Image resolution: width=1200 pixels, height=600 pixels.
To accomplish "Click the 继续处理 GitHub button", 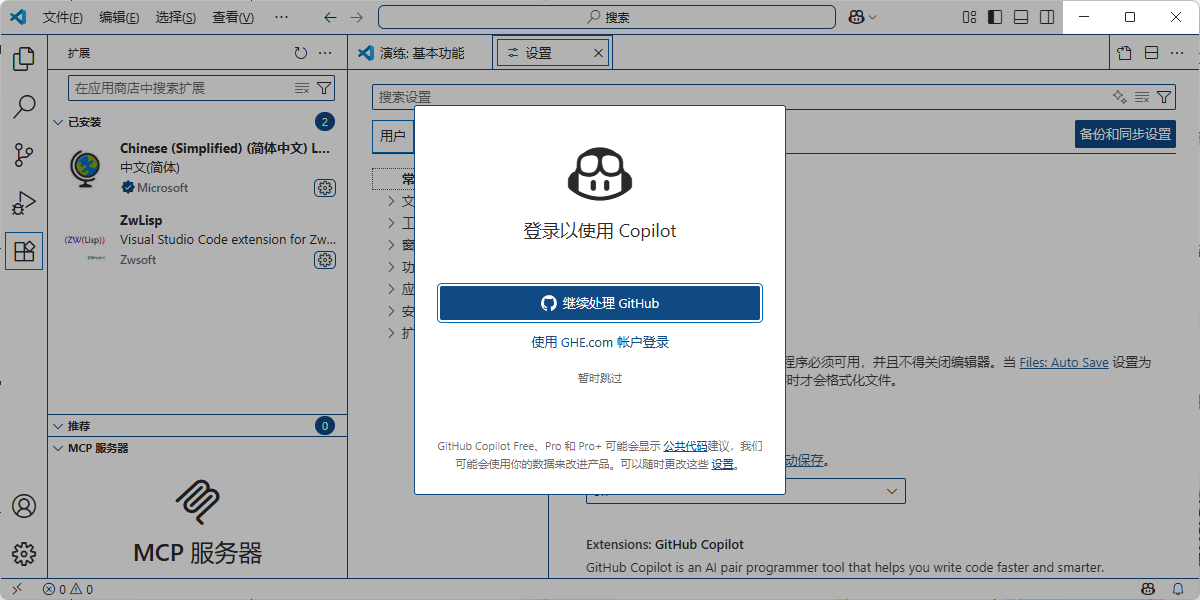I will click(x=600, y=303).
